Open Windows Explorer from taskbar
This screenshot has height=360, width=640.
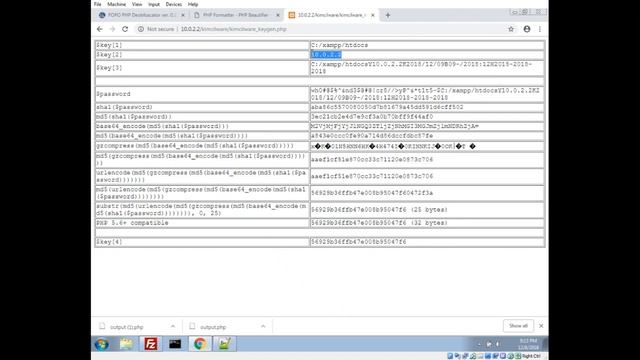point(126,344)
